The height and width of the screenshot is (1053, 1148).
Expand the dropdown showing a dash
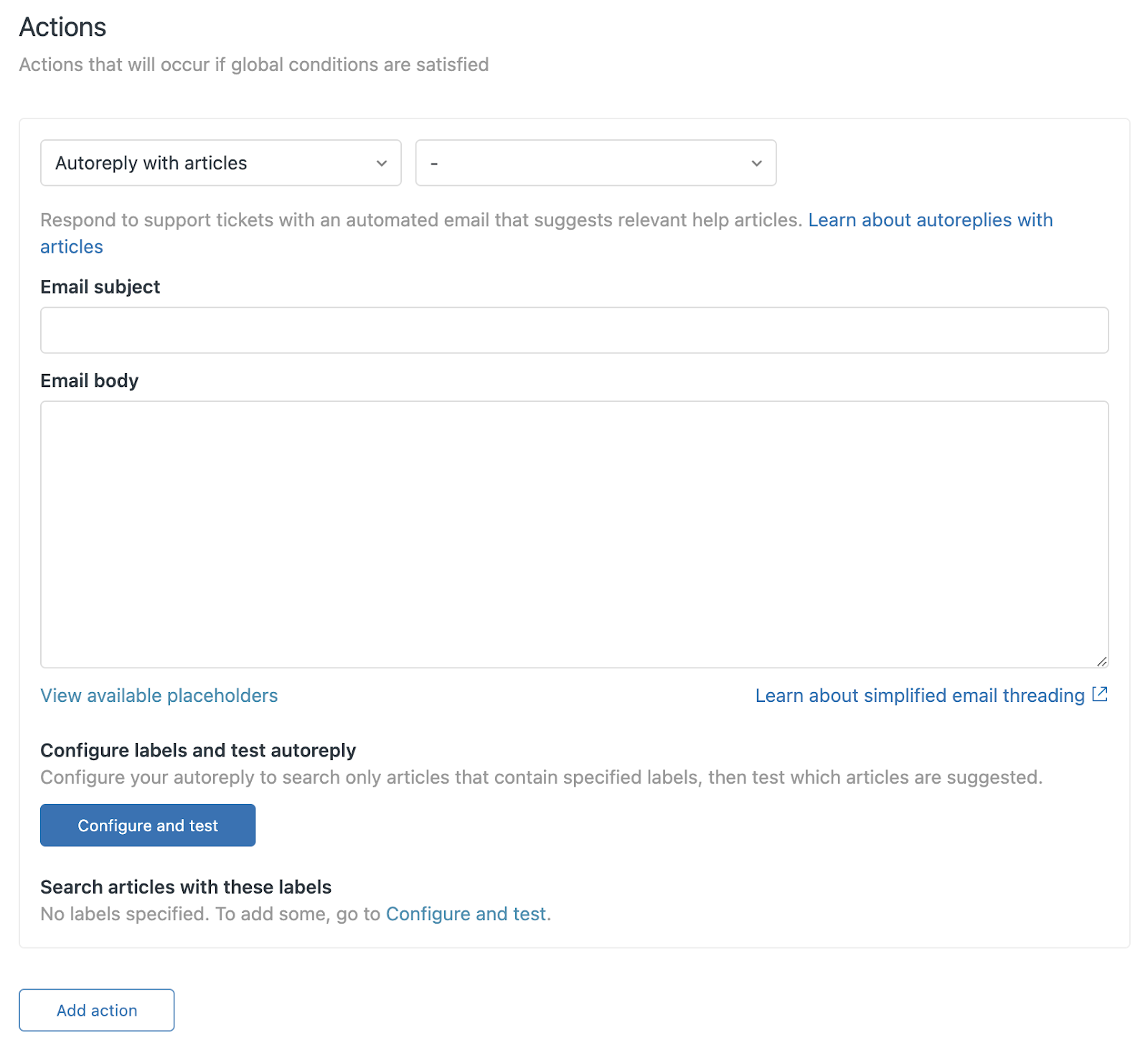[596, 163]
